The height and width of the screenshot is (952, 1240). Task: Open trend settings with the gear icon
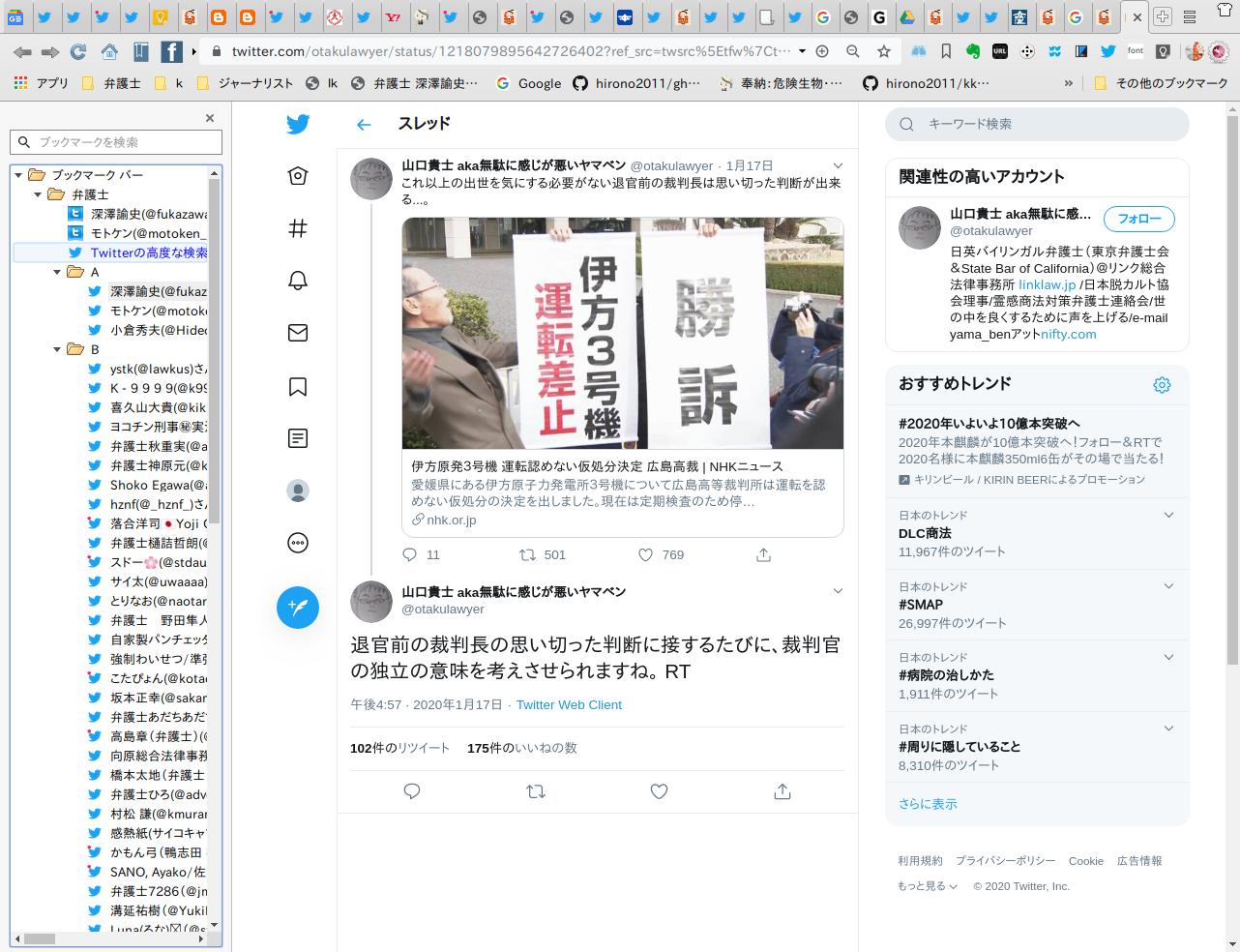click(1162, 384)
